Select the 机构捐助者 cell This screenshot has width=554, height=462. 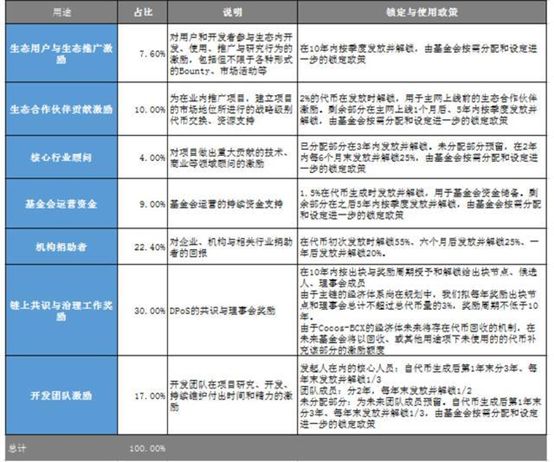point(61,247)
